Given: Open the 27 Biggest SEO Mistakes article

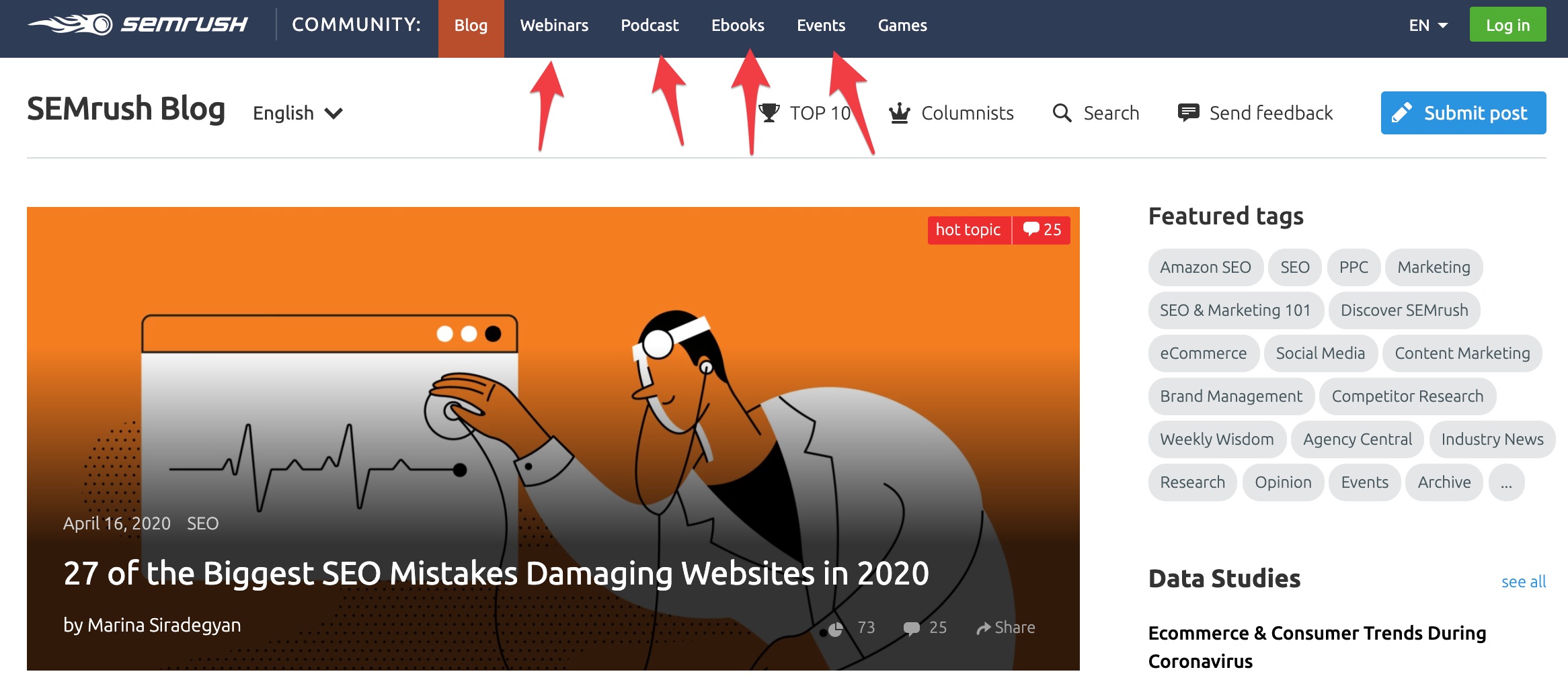Looking at the screenshot, I should pyautogui.click(x=496, y=574).
